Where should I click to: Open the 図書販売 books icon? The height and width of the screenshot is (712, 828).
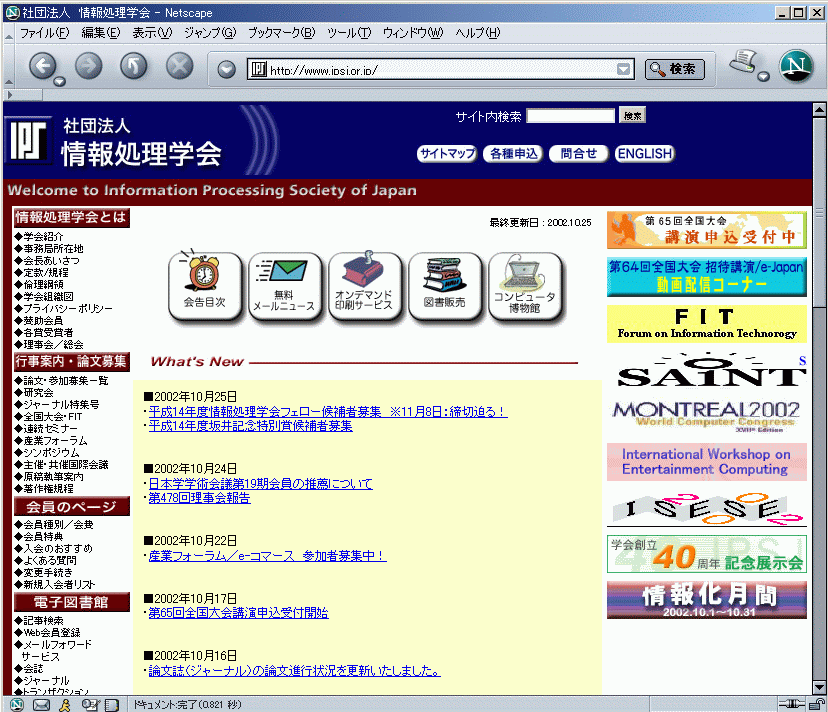point(445,285)
